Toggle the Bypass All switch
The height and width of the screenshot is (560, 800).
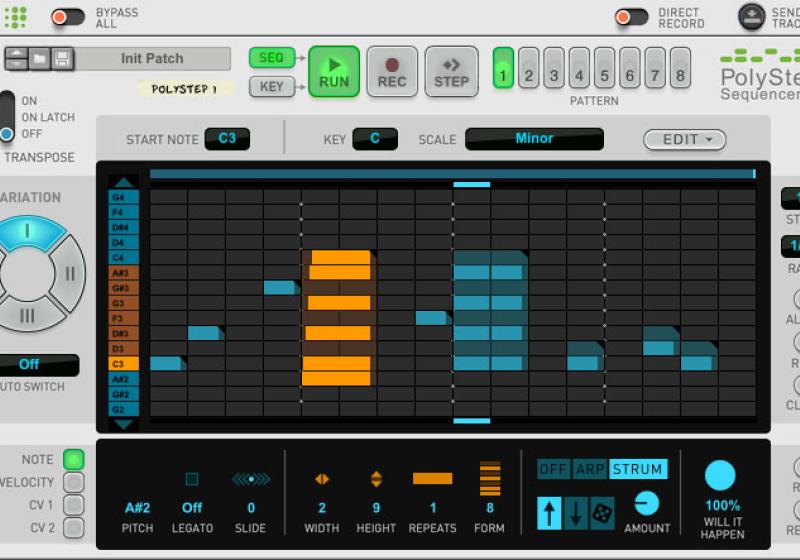68,17
